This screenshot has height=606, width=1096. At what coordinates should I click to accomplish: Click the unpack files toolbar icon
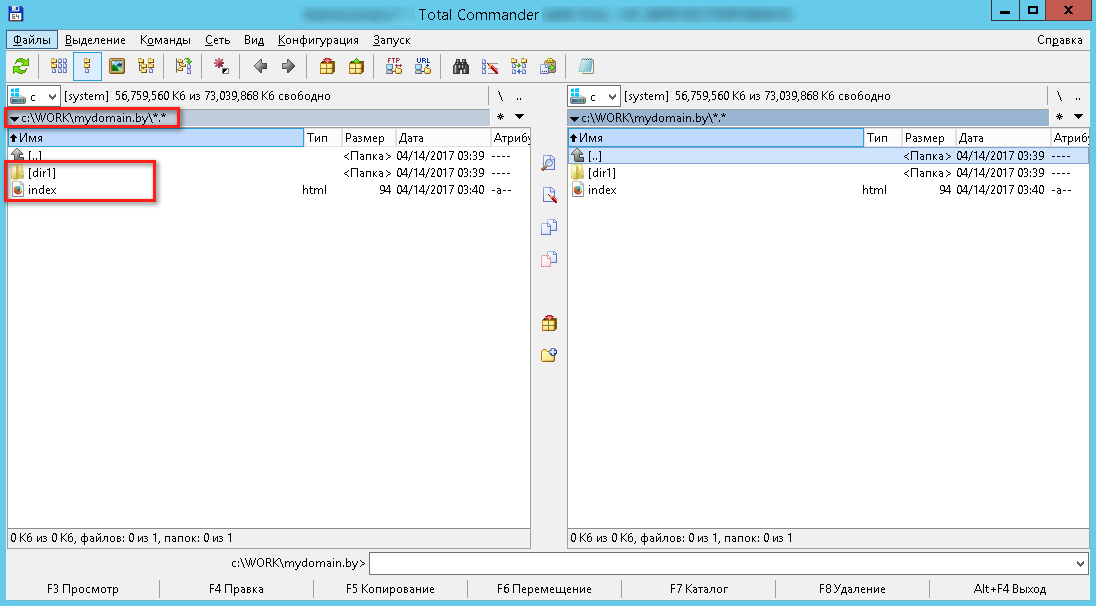coord(356,66)
